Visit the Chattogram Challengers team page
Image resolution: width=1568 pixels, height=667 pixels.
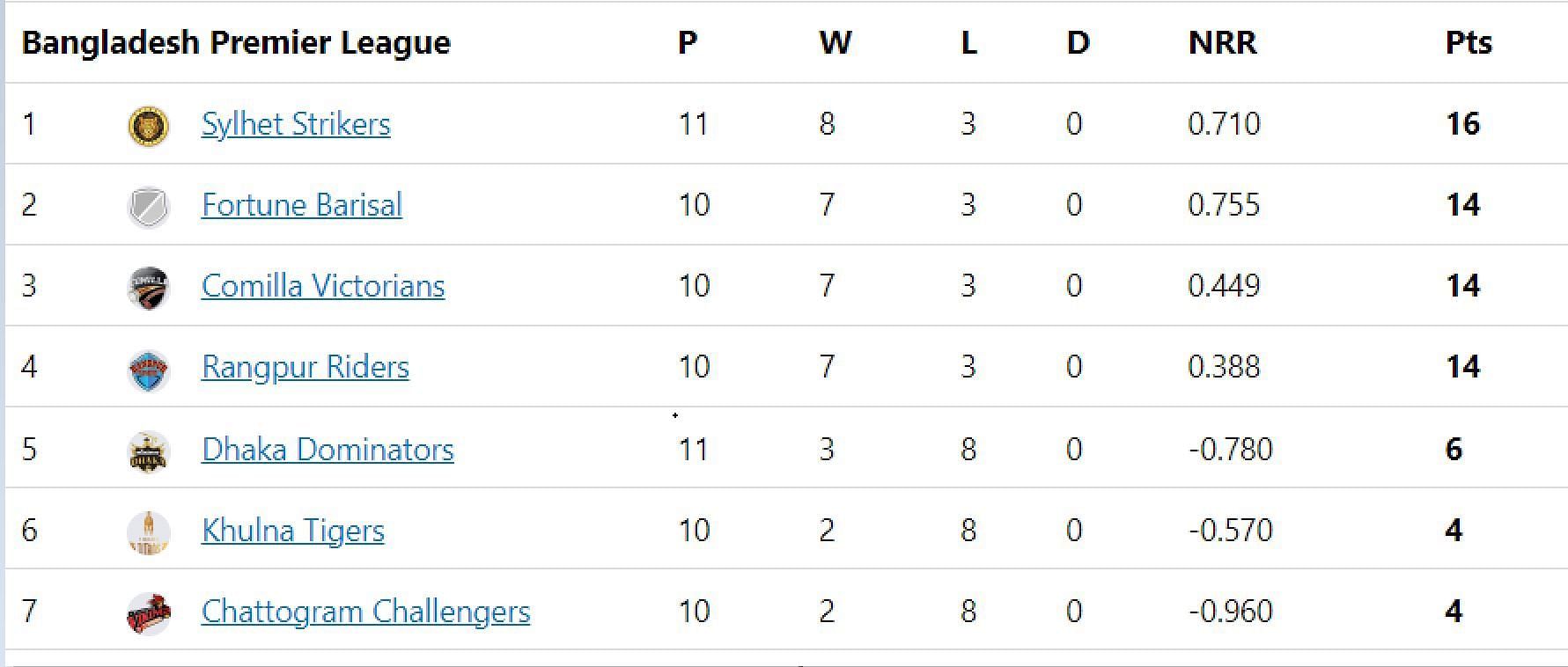[366, 612]
